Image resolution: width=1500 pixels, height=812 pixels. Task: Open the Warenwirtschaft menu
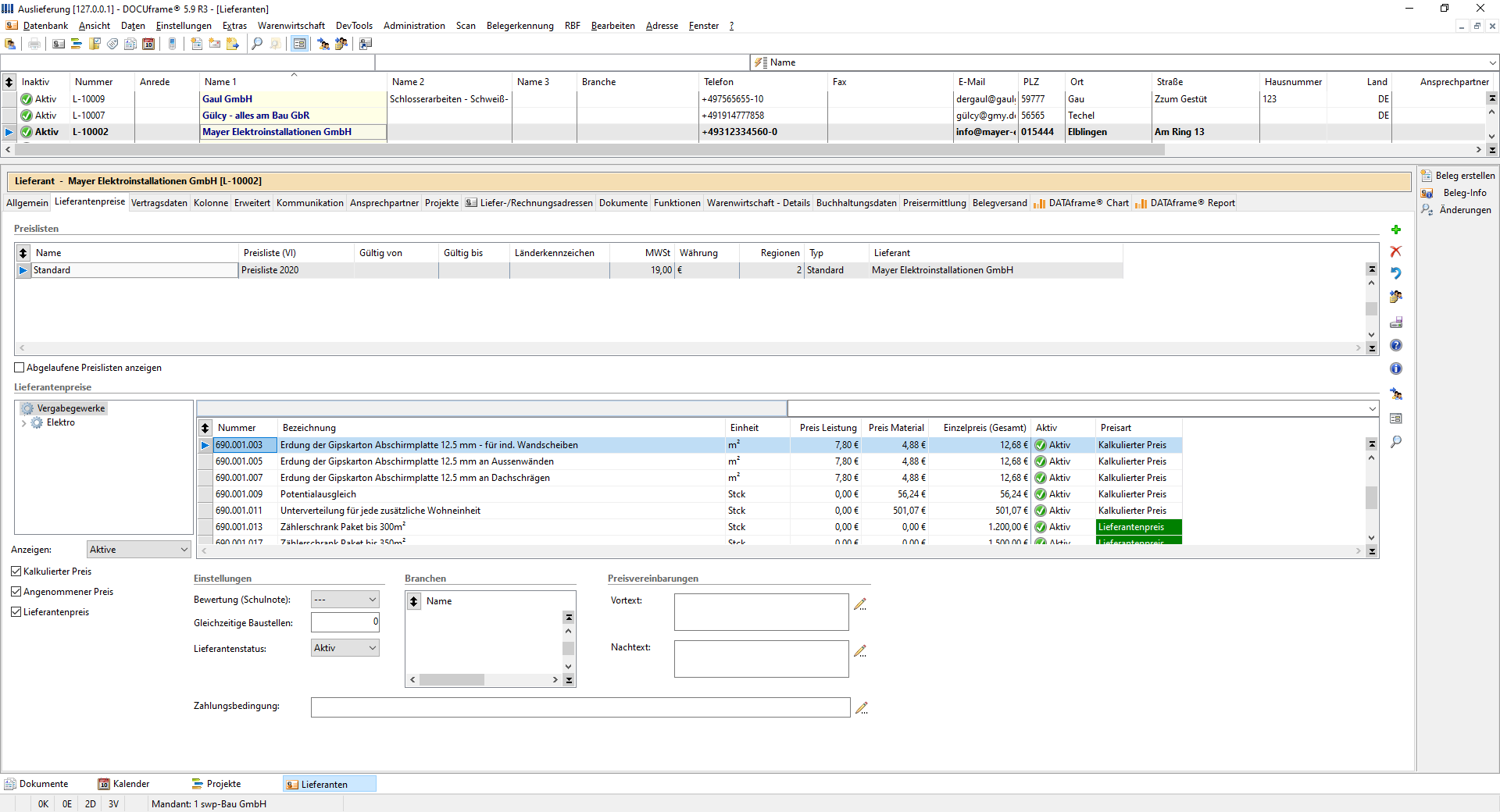click(291, 26)
